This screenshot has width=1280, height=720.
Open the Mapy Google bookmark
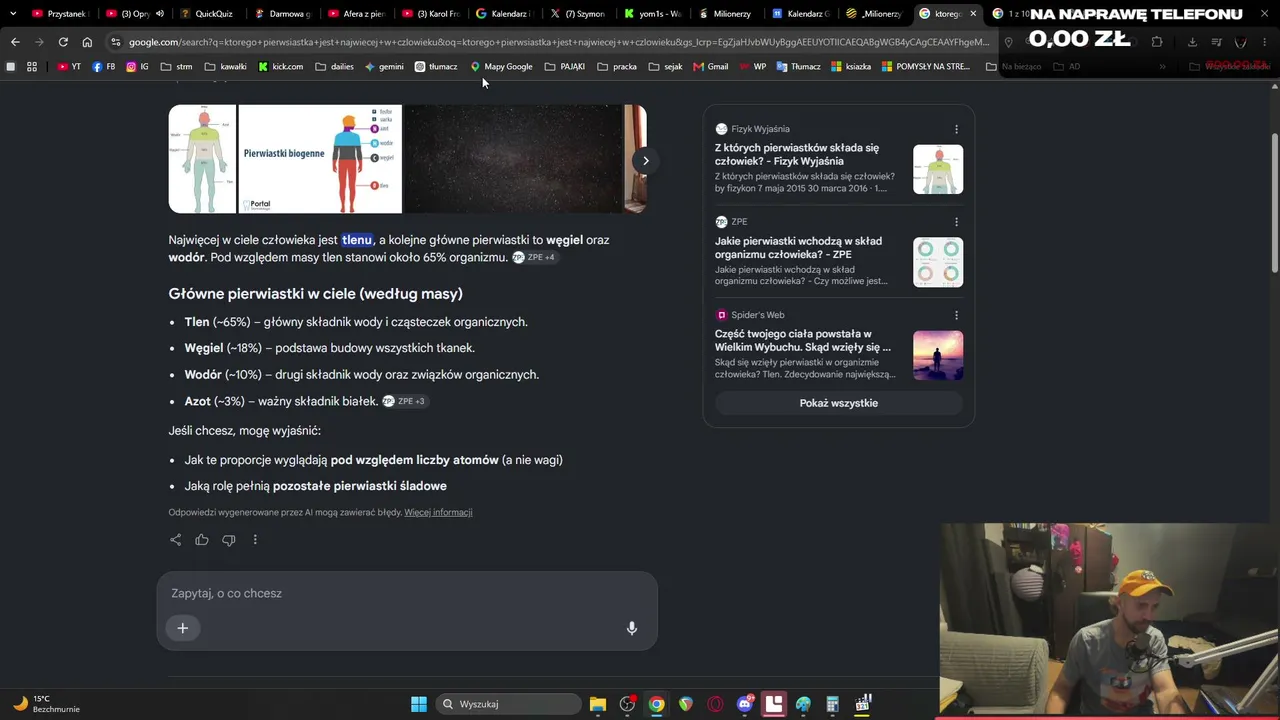coord(501,67)
